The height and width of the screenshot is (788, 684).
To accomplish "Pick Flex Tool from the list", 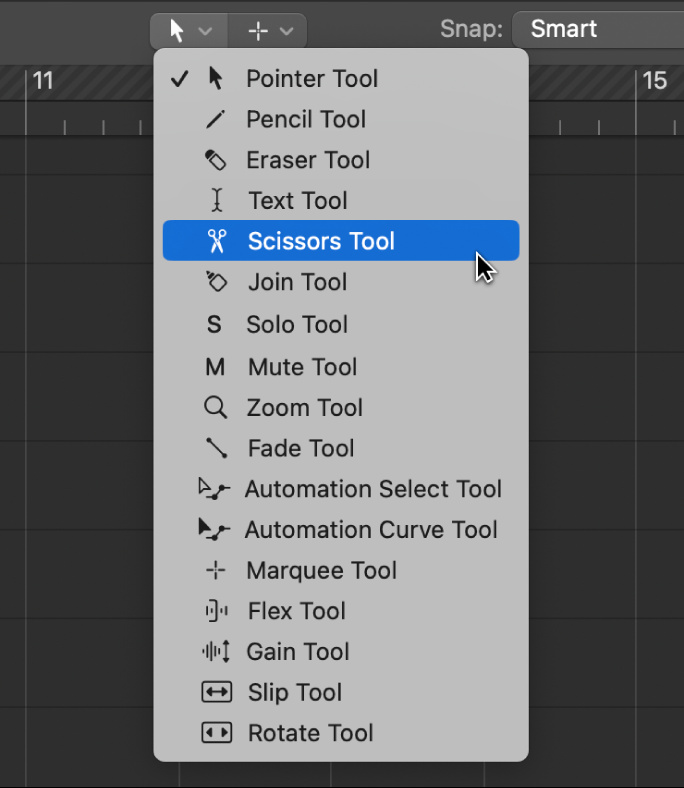I will pos(341,611).
